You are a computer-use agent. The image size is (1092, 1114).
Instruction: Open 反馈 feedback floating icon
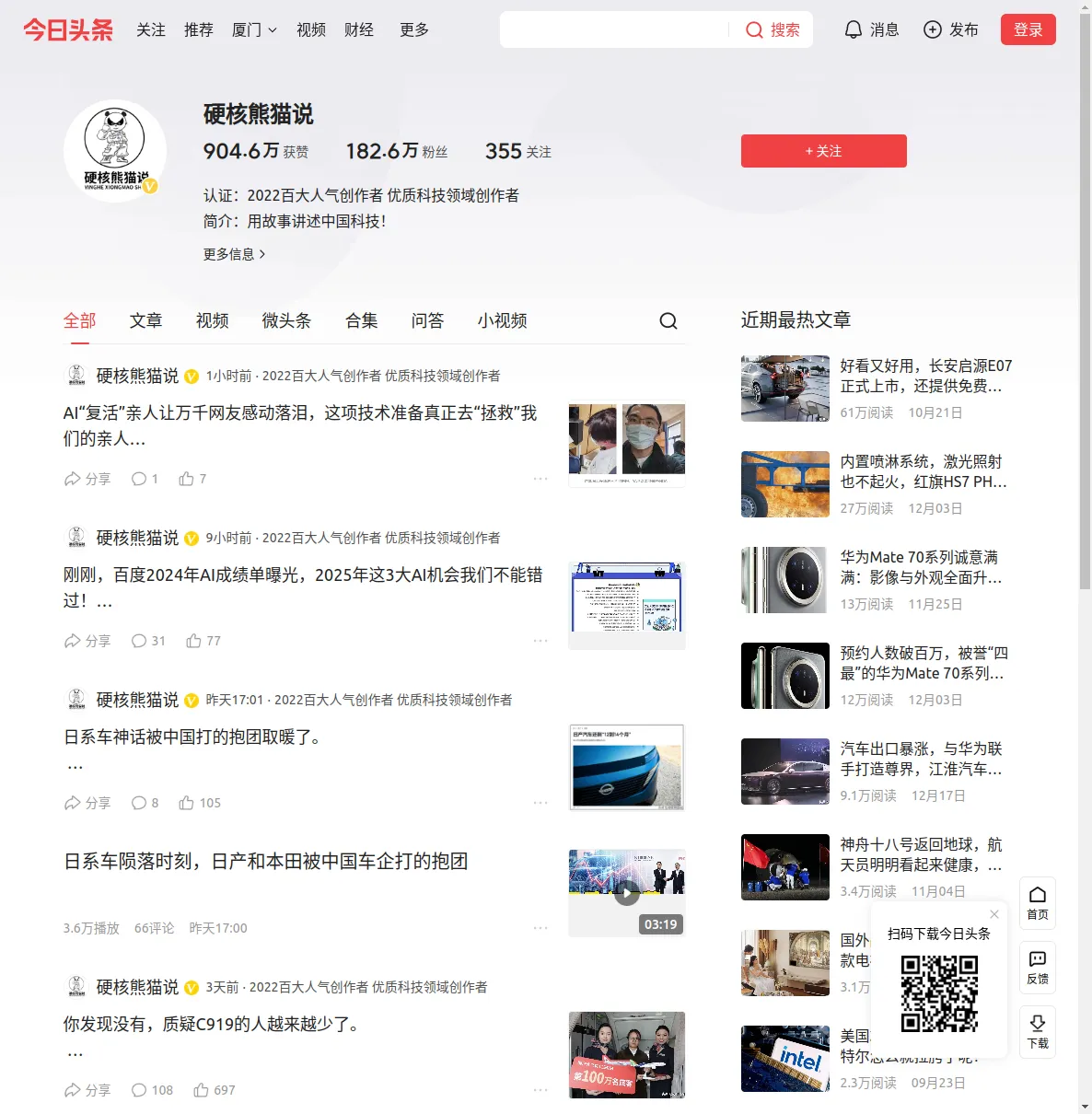coord(1038,968)
